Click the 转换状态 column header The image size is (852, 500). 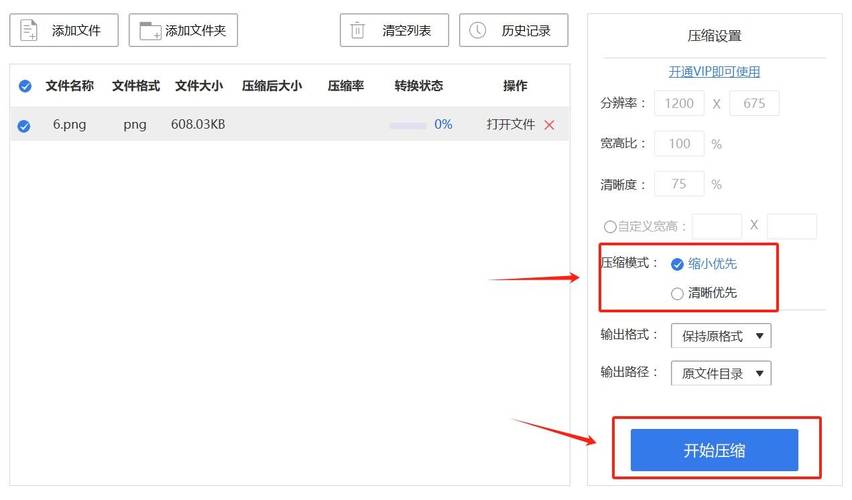click(x=418, y=86)
